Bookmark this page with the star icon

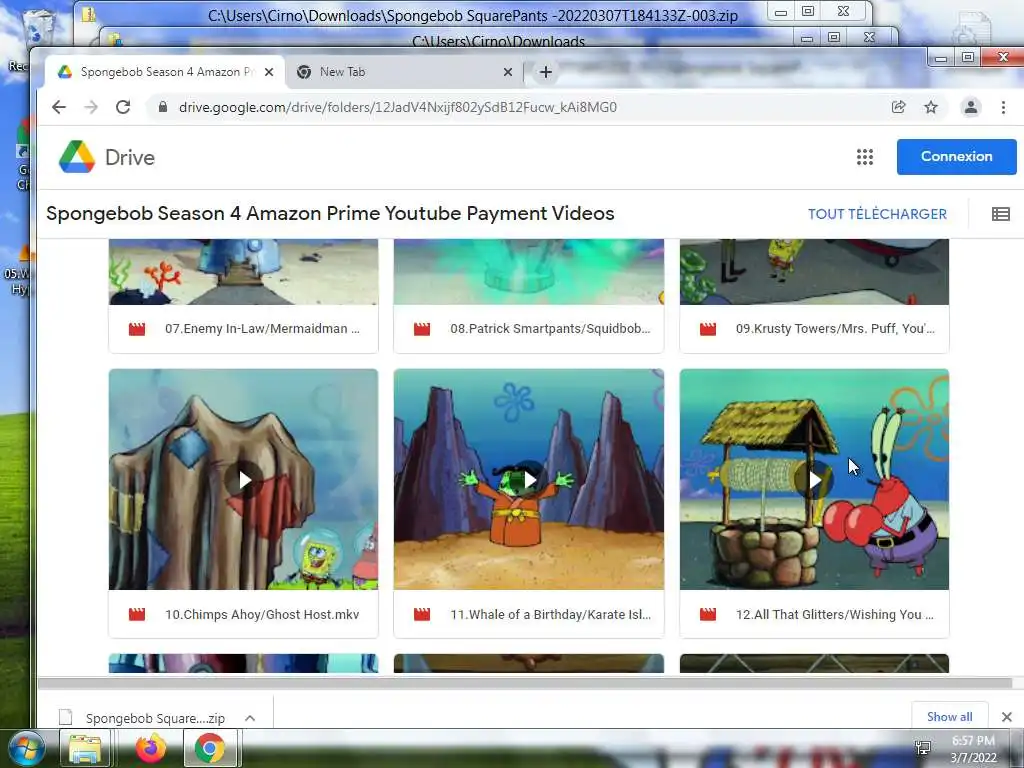[931, 107]
